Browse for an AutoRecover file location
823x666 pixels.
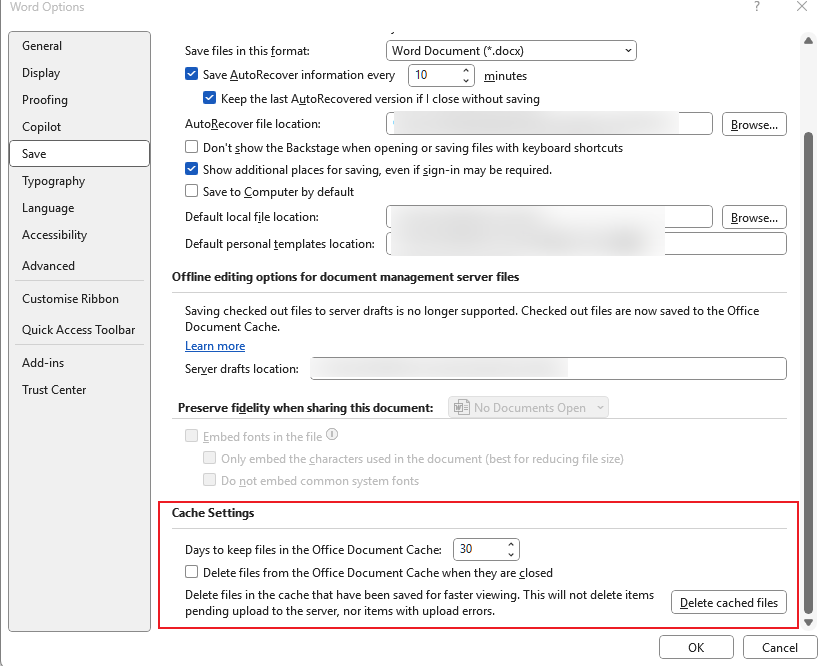(754, 123)
